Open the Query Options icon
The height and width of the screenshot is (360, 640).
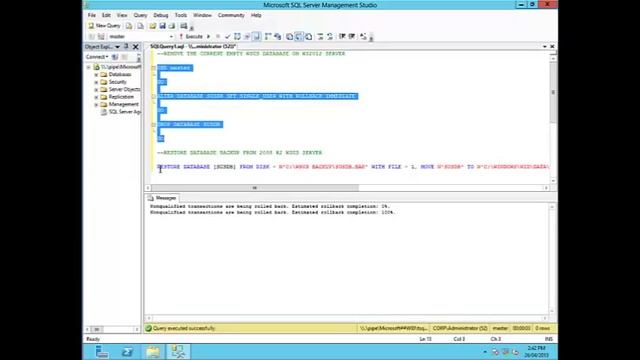coord(247,36)
